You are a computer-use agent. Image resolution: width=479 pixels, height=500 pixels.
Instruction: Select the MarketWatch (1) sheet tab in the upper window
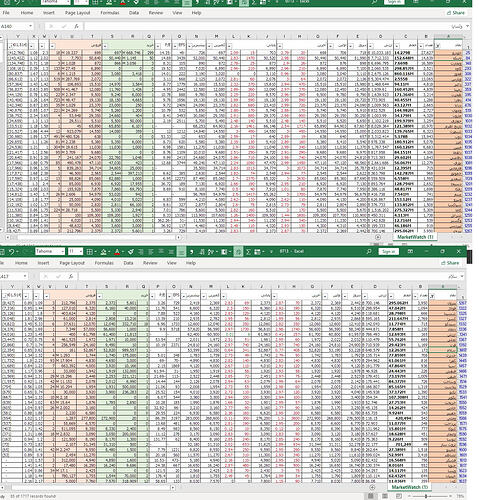point(415,237)
